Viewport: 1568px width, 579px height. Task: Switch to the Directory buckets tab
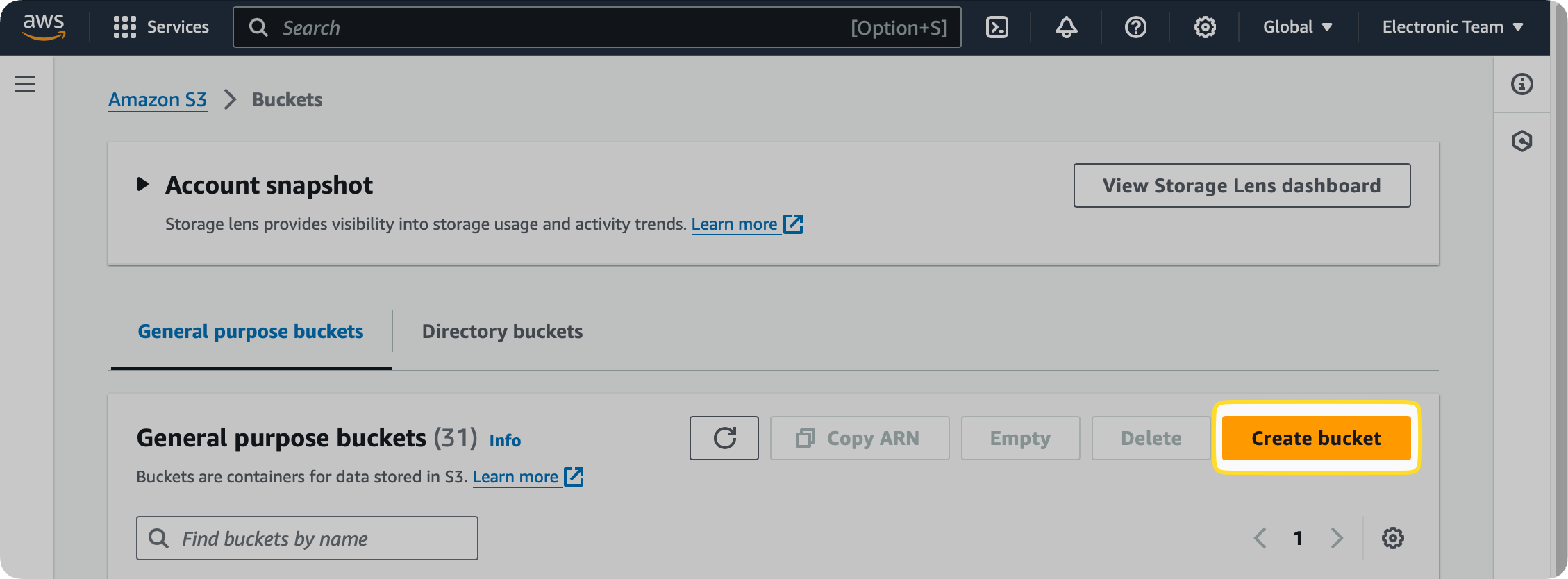click(501, 331)
